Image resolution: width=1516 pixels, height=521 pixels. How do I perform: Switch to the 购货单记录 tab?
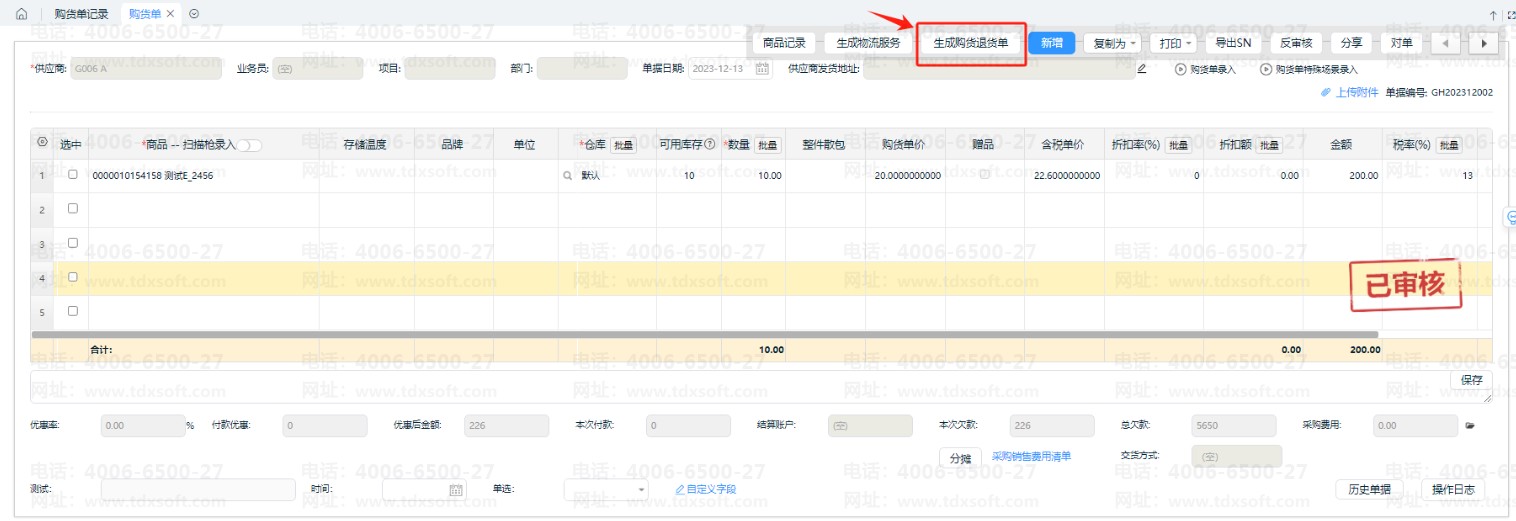tap(81, 14)
